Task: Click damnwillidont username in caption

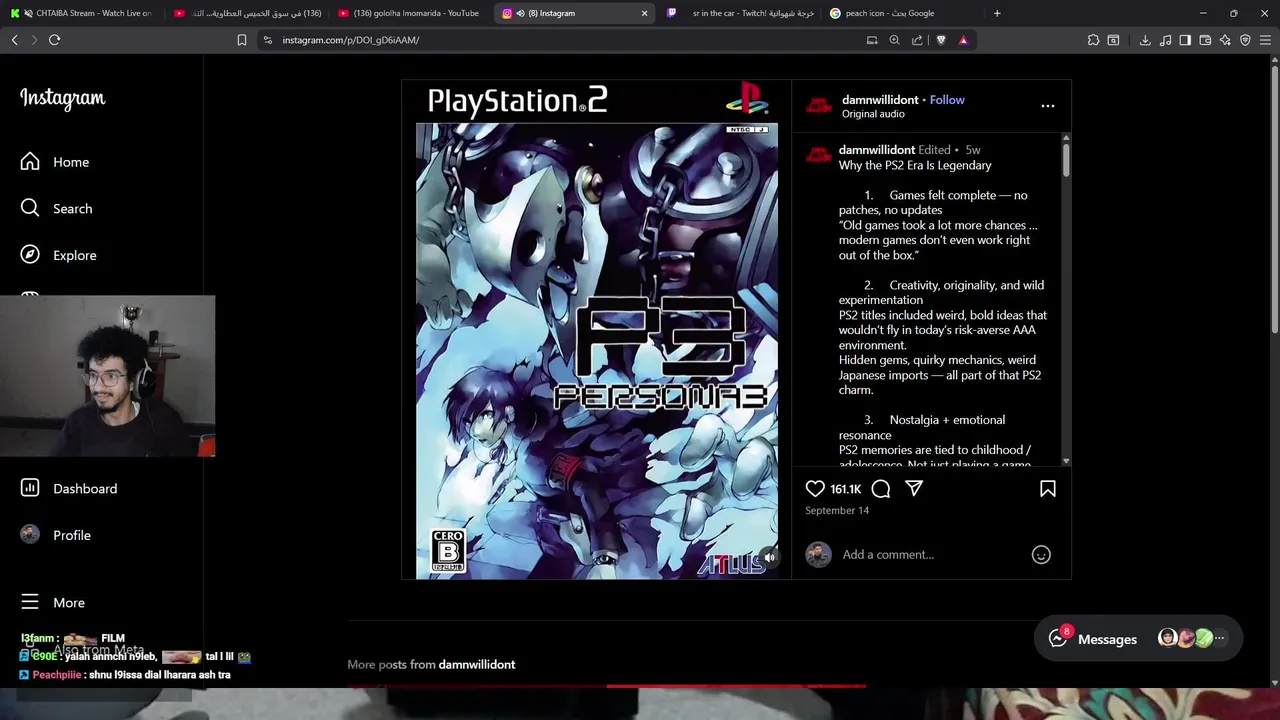Action: point(877,150)
